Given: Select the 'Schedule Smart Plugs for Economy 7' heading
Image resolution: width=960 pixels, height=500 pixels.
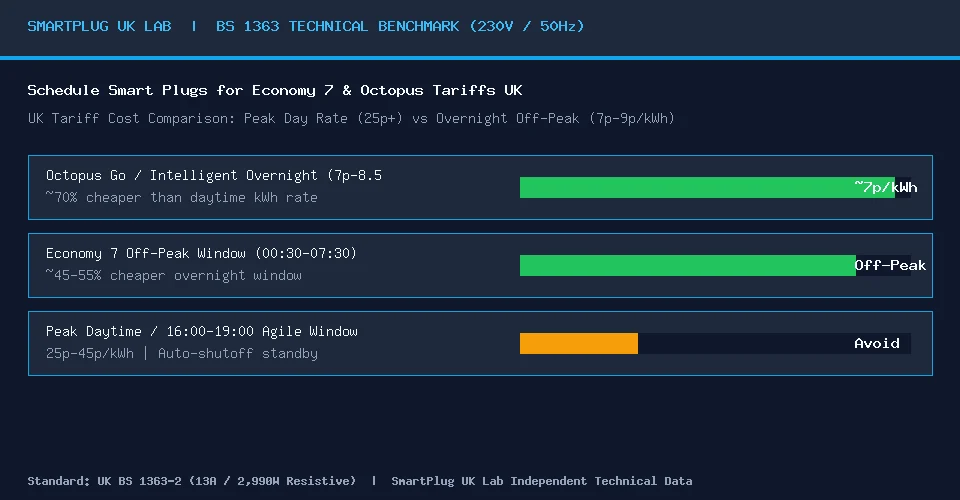Looking at the screenshot, I should [x=275, y=91].
